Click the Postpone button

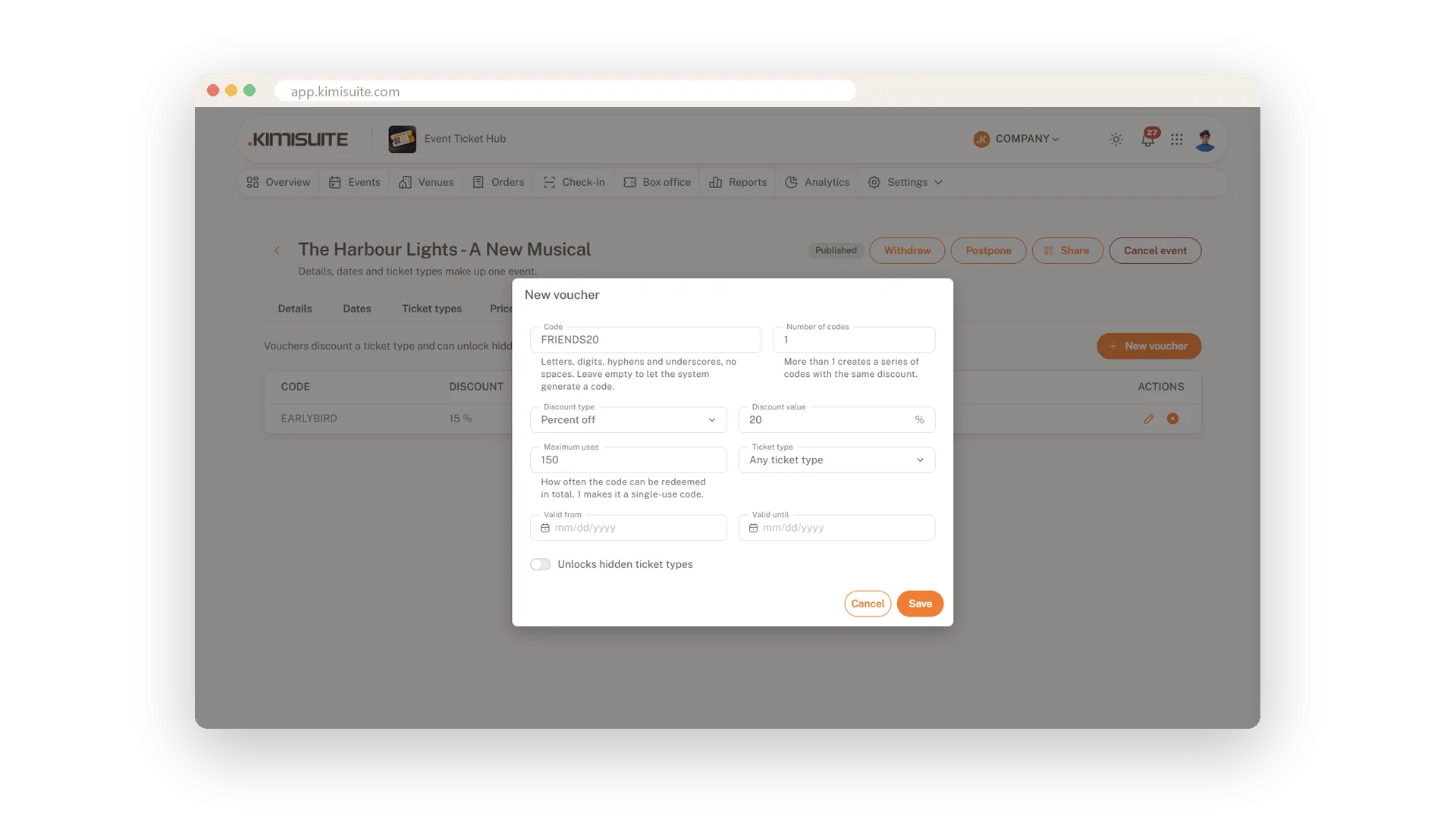coord(988,251)
